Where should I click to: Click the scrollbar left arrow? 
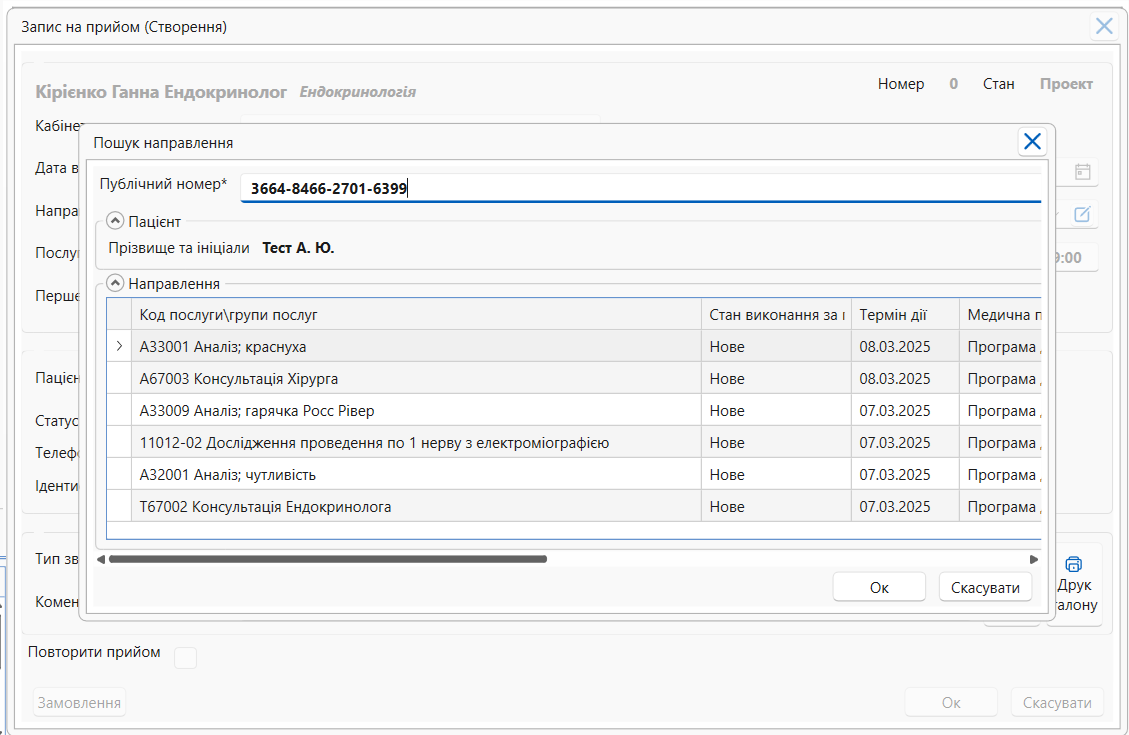[x=101, y=559]
